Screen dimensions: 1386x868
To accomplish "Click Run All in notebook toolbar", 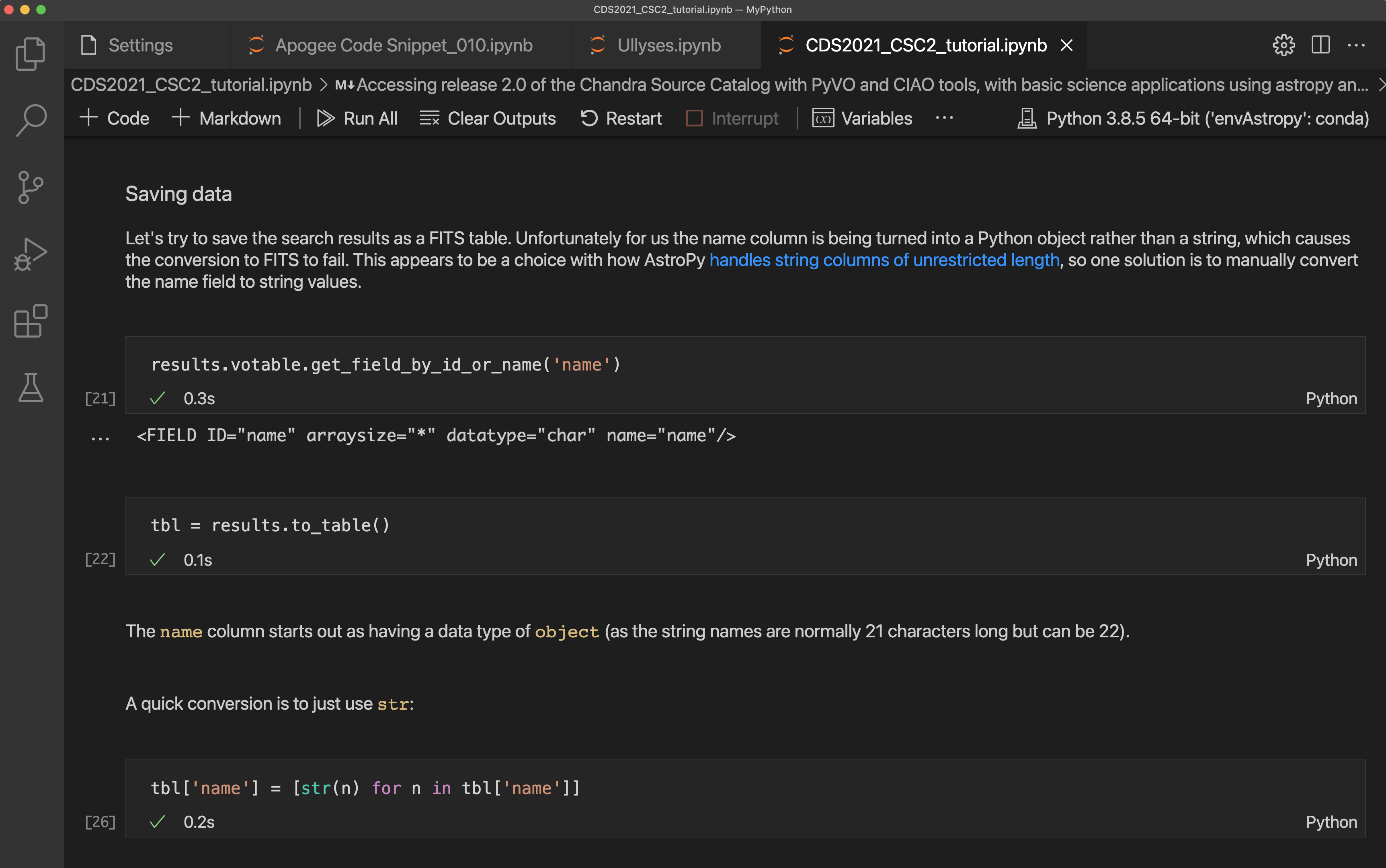I will click(357, 118).
